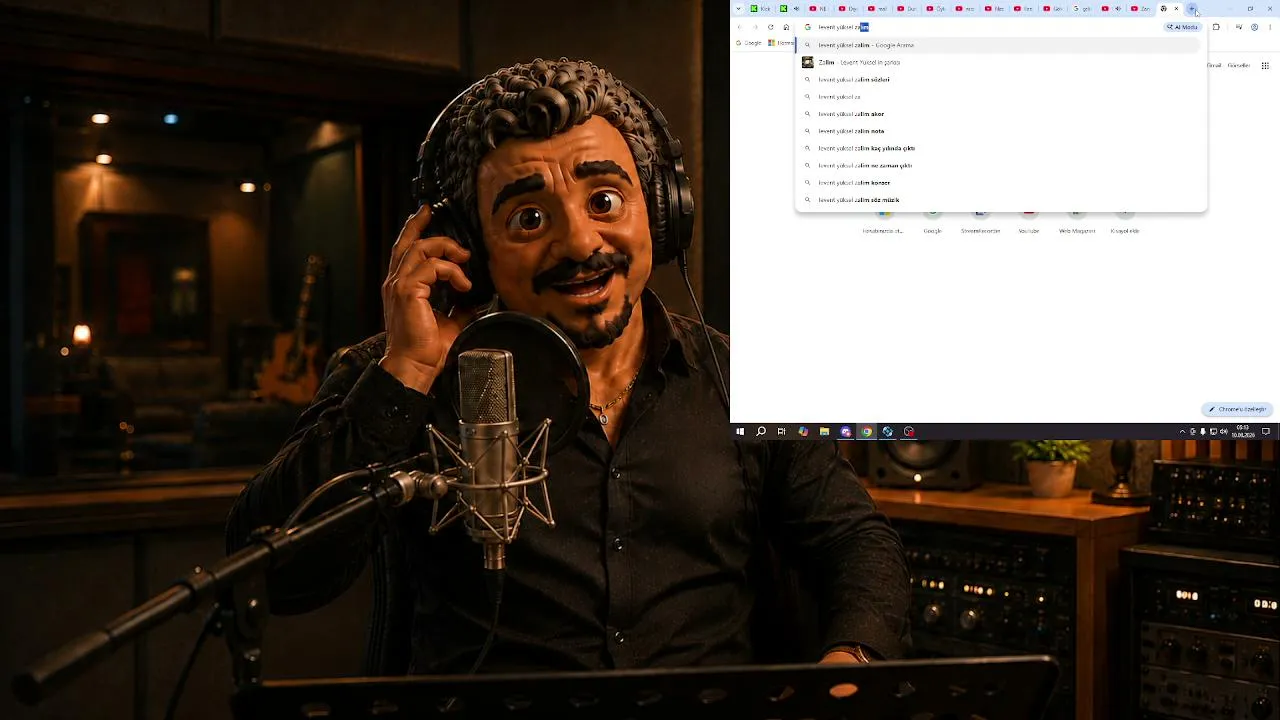Open the microphone icon in system tray
The width and height of the screenshot is (1280, 720).
point(1203,432)
